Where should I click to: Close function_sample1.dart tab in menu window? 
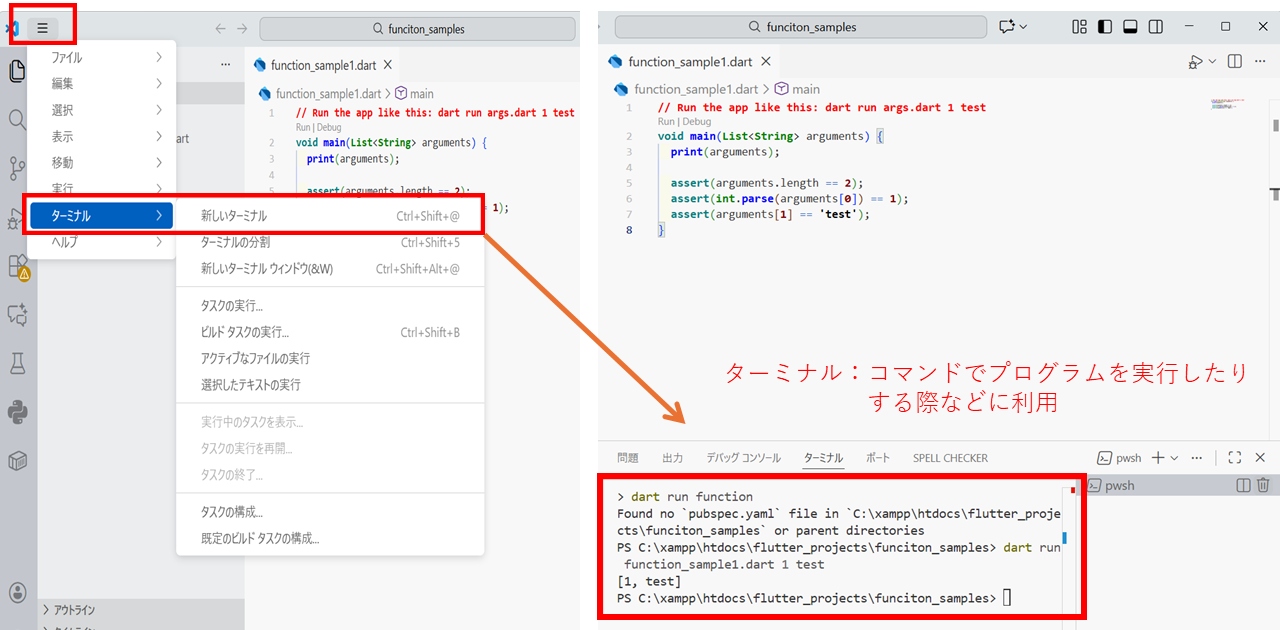(x=388, y=65)
